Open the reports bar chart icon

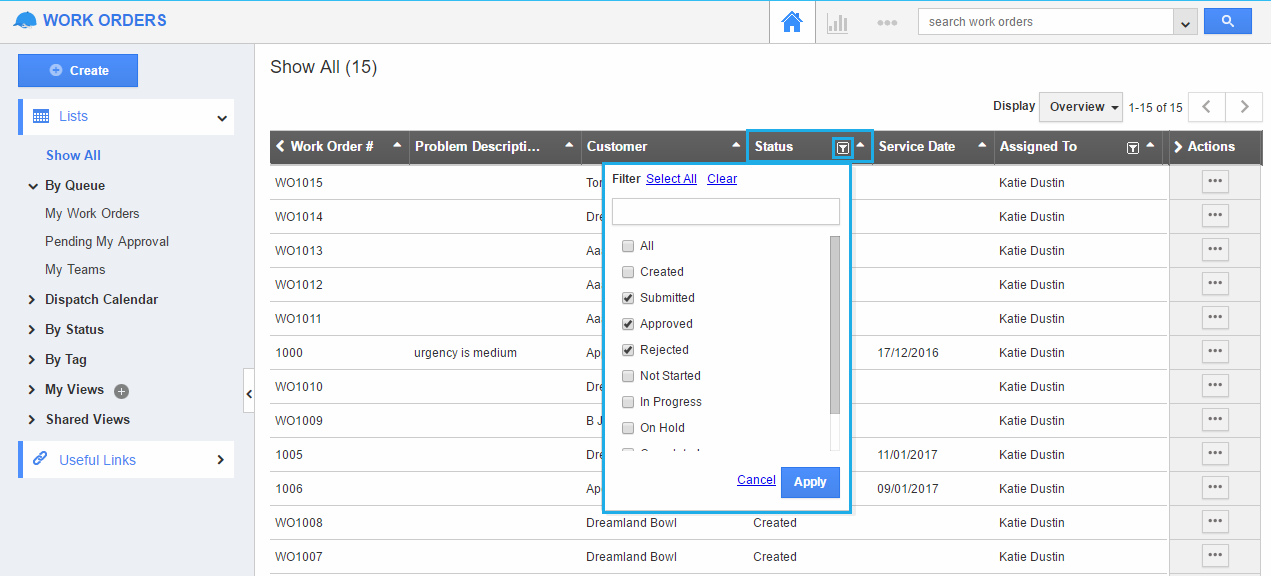point(837,22)
